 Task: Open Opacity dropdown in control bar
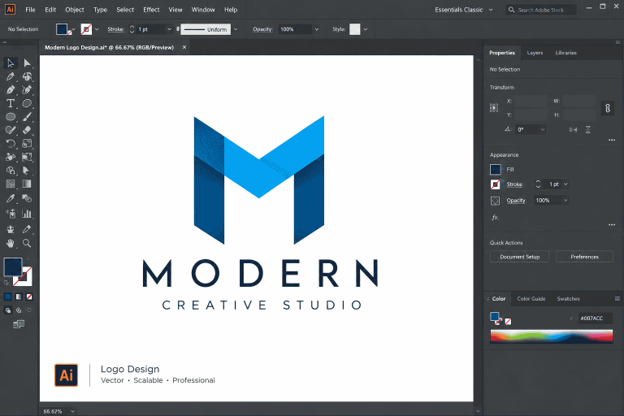pos(316,29)
